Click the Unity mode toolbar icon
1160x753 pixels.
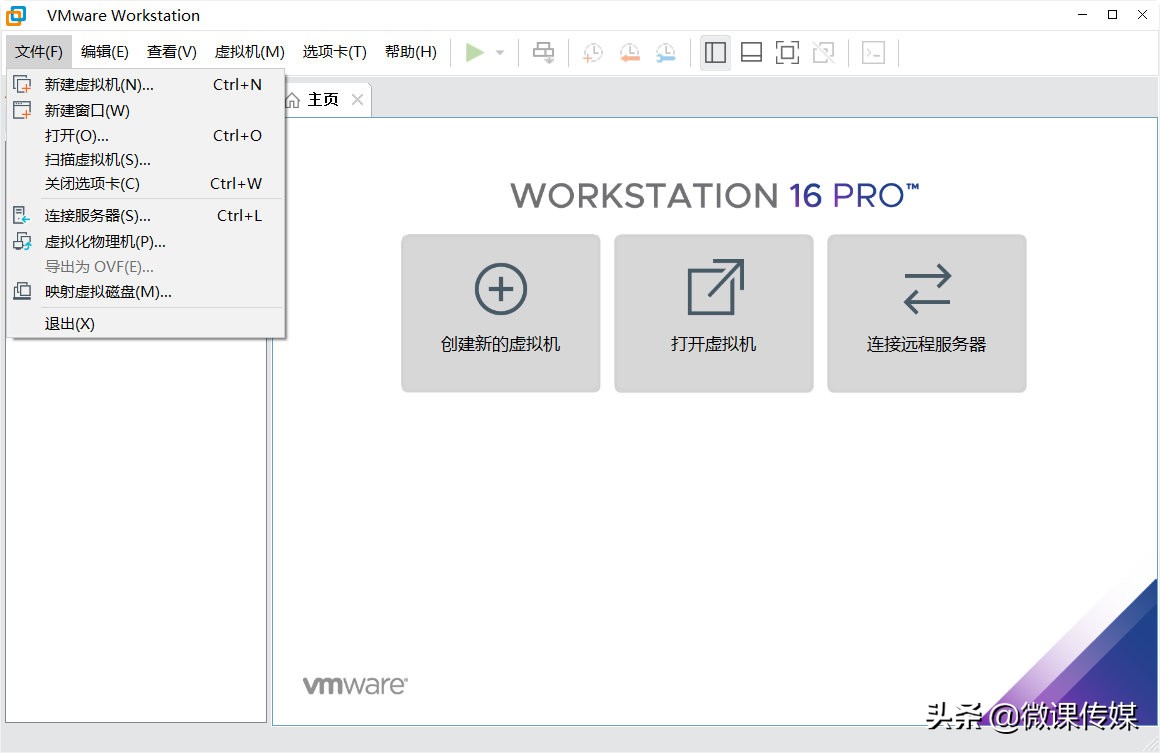823,53
